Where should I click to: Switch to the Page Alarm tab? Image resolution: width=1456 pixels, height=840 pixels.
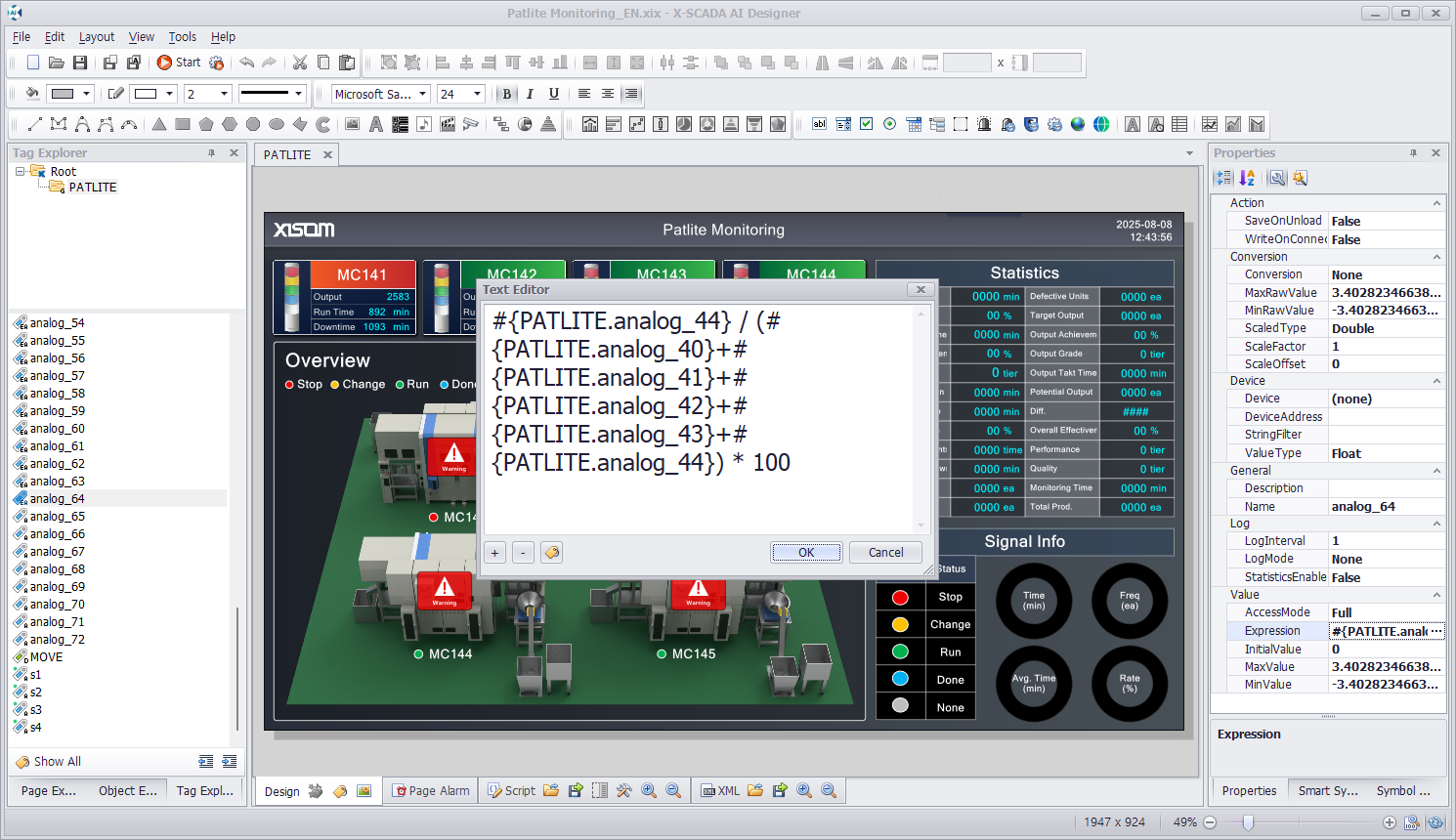tap(430, 791)
